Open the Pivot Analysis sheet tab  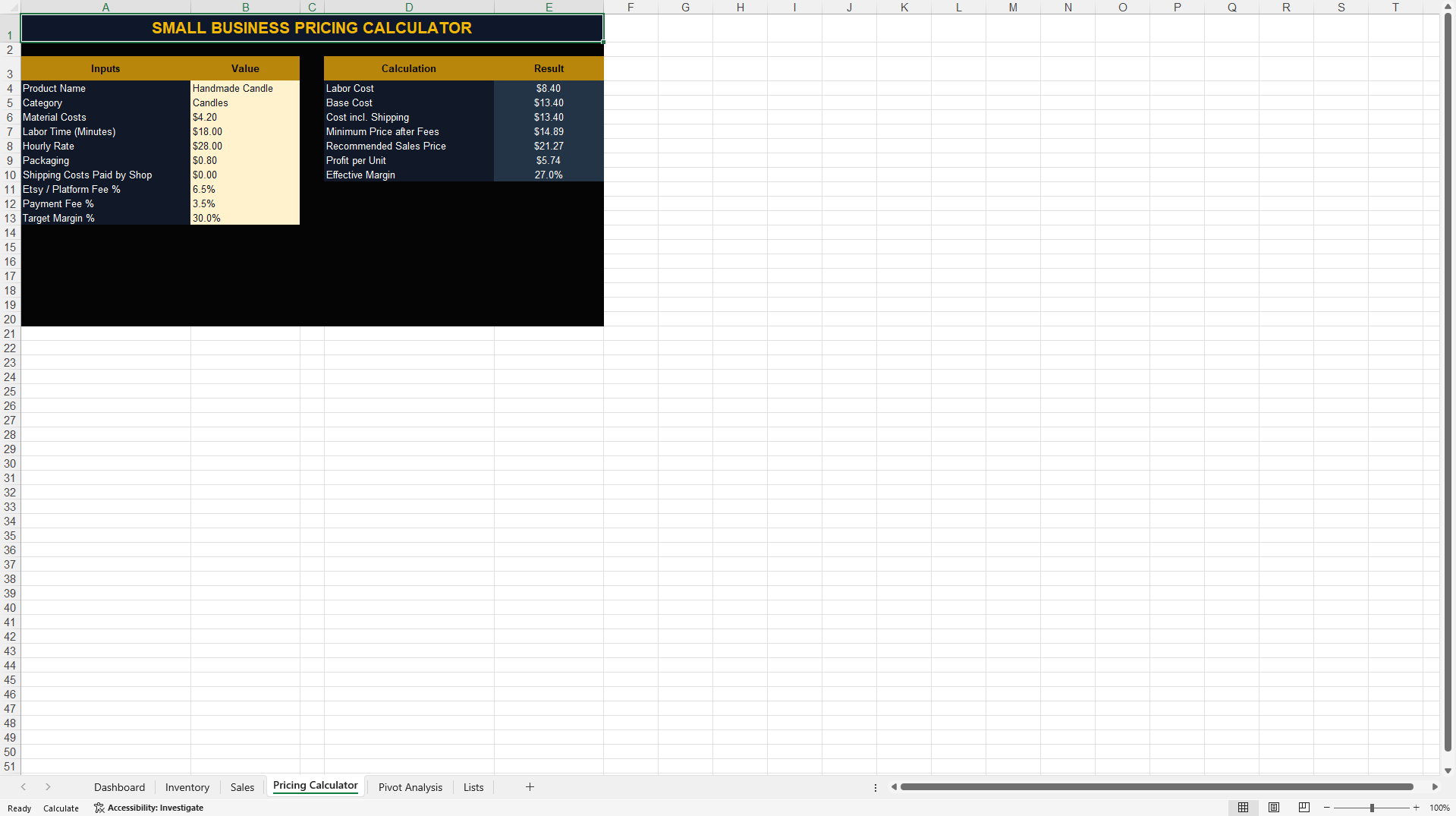click(410, 787)
